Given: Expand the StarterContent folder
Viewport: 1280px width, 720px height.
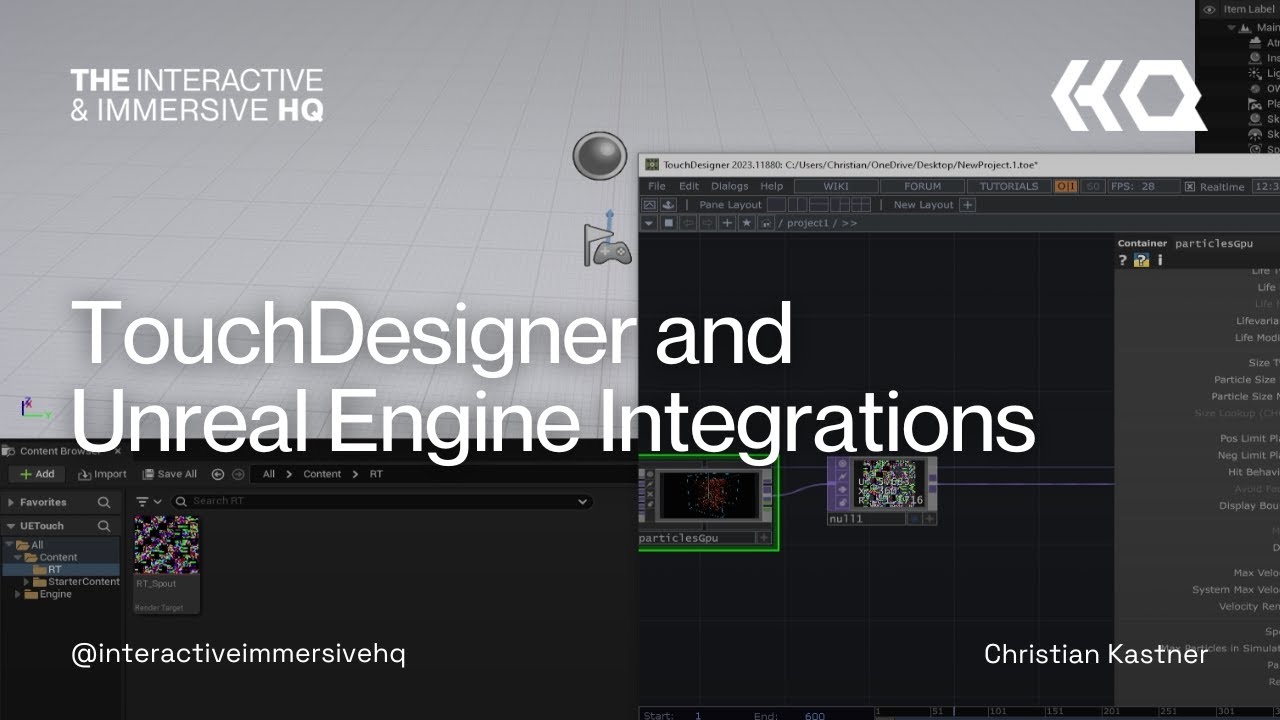Looking at the screenshot, I should (27, 581).
